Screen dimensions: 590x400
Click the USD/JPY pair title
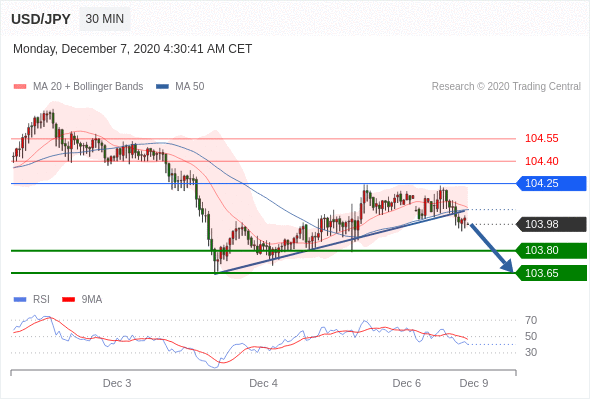(41, 19)
